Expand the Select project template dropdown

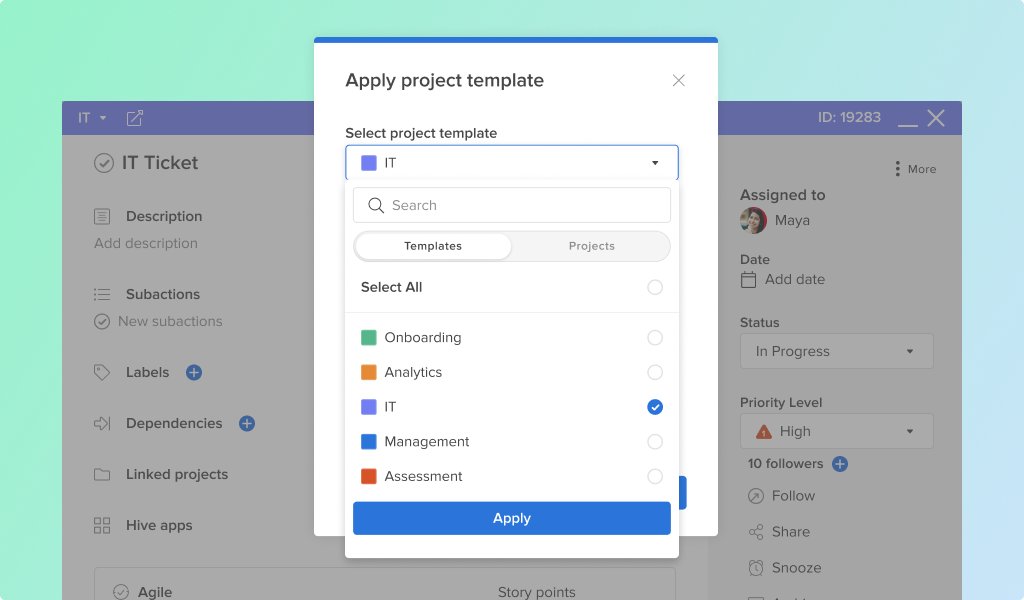512,163
